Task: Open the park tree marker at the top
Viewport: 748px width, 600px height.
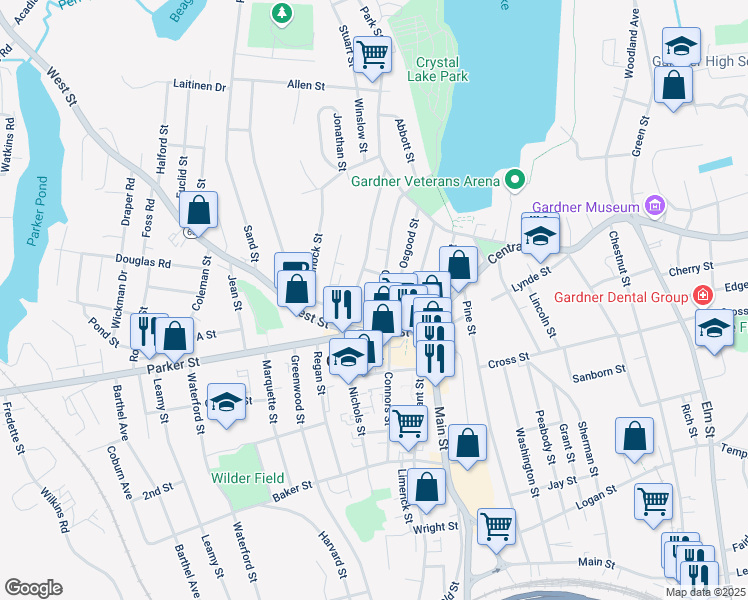Action: (282, 13)
